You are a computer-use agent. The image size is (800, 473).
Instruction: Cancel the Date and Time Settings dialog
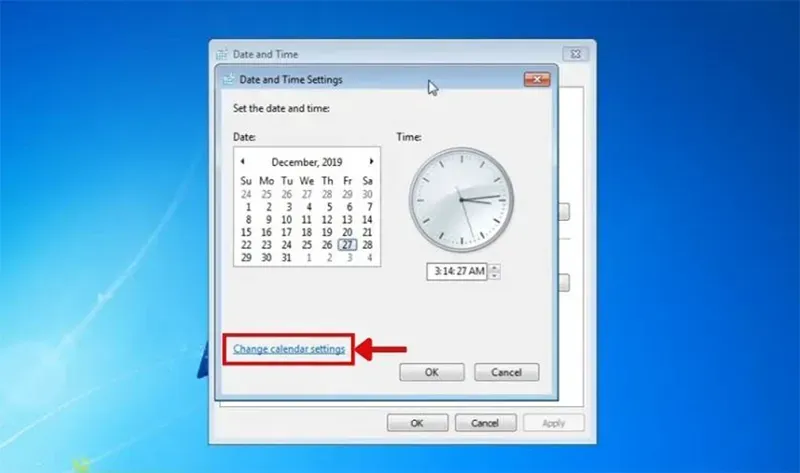[506, 372]
